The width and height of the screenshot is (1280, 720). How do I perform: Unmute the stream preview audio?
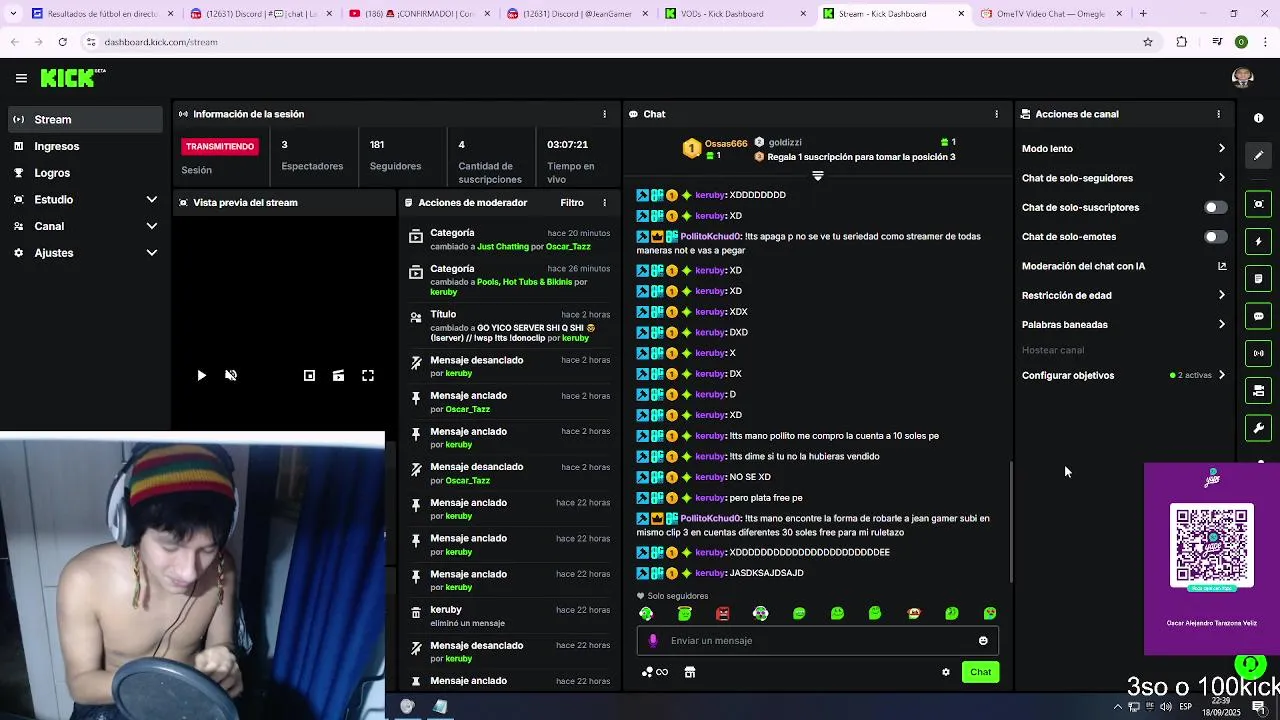pyautogui.click(x=231, y=375)
